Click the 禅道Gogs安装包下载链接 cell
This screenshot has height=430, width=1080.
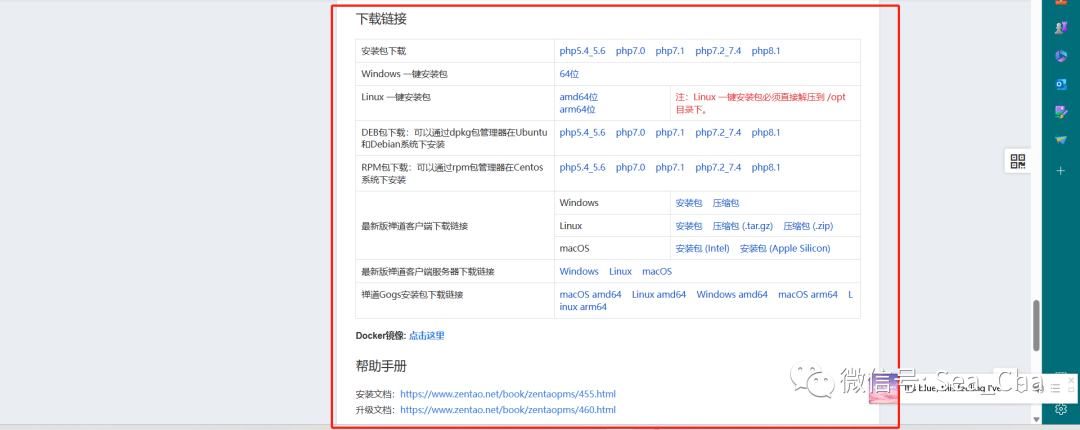click(455, 300)
